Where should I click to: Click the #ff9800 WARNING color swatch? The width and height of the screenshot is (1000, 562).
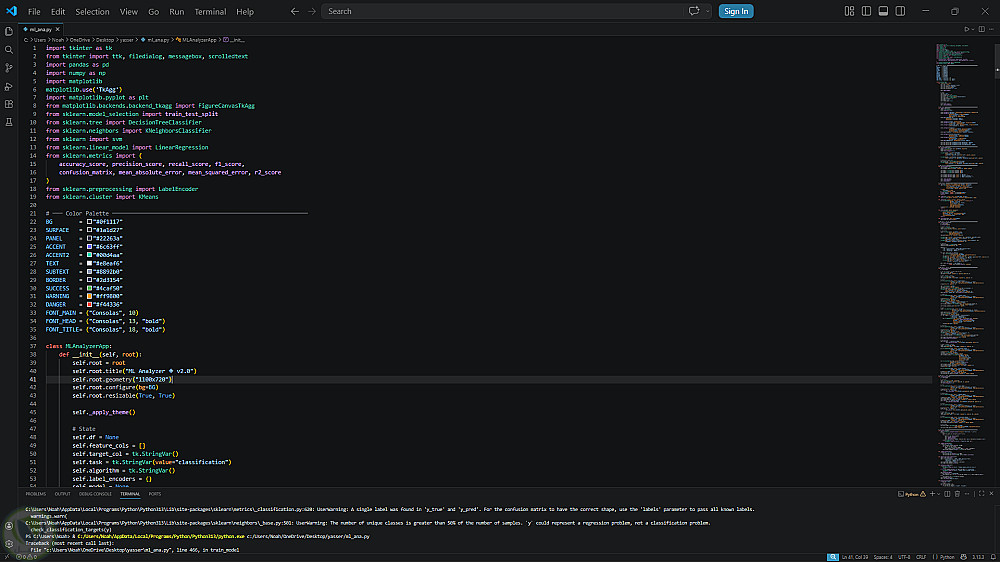pos(89,295)
